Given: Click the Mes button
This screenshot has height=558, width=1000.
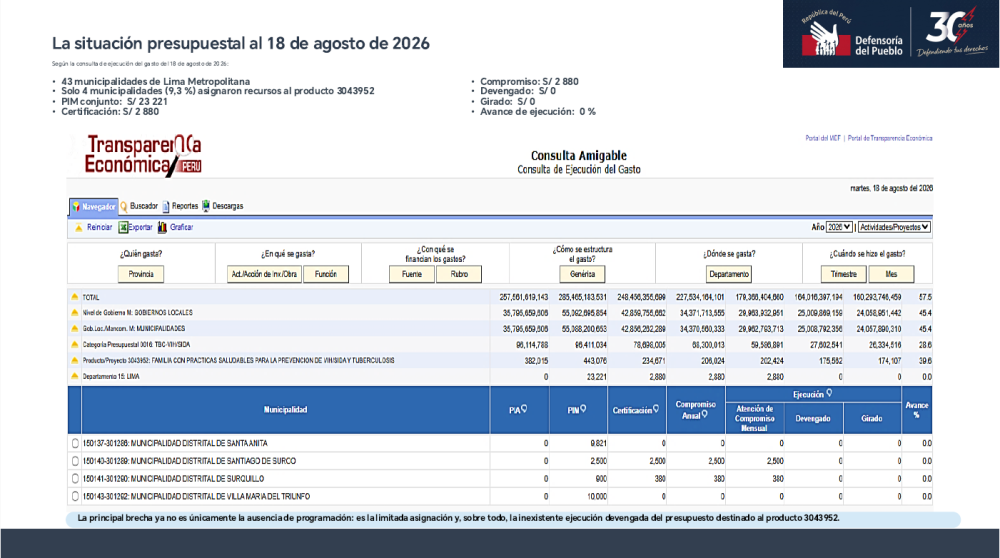Looking at the screenshot, I should [892, 274].
